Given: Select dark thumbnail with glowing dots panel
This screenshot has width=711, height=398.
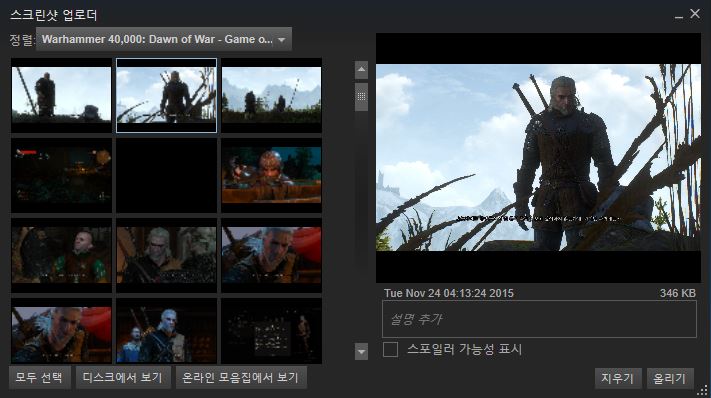Looking at the screenshot, I should pyautogui.click(x=272, y=331).
